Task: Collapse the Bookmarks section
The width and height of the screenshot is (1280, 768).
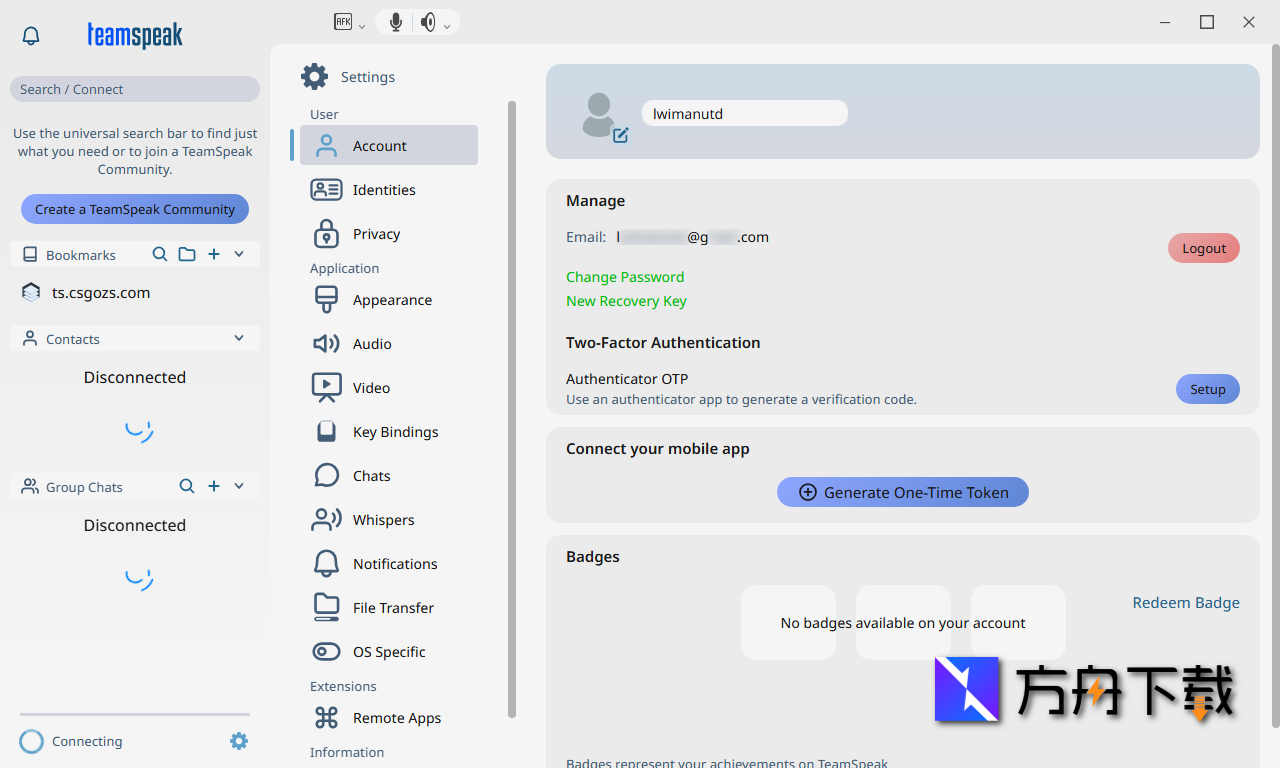Action: pyautogui.click(x=239, y=255)
